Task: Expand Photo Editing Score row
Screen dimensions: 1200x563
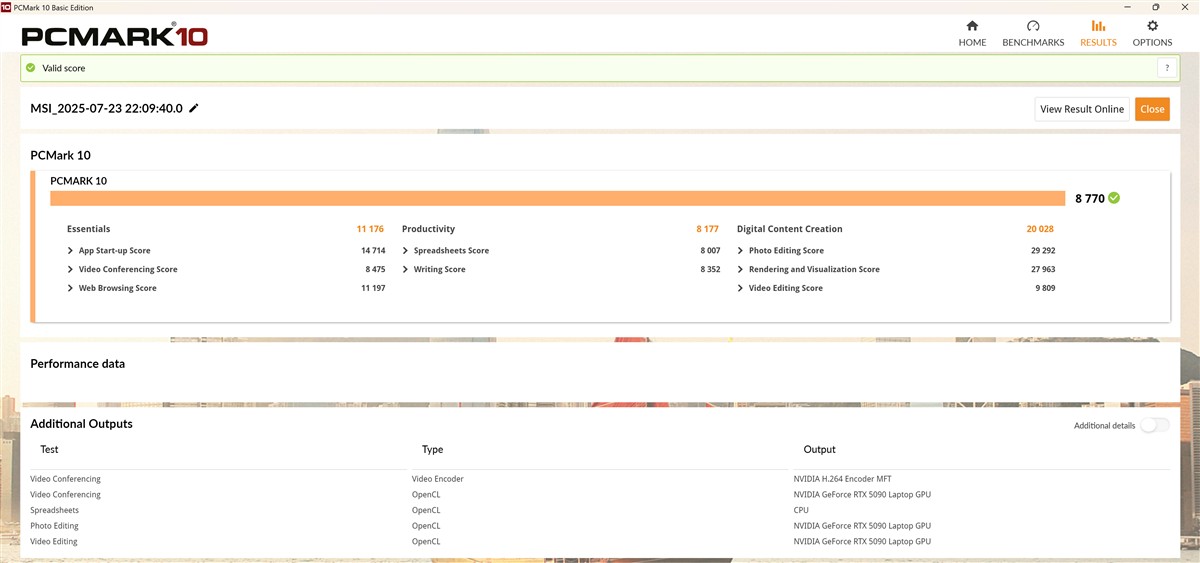Action: 740,251
